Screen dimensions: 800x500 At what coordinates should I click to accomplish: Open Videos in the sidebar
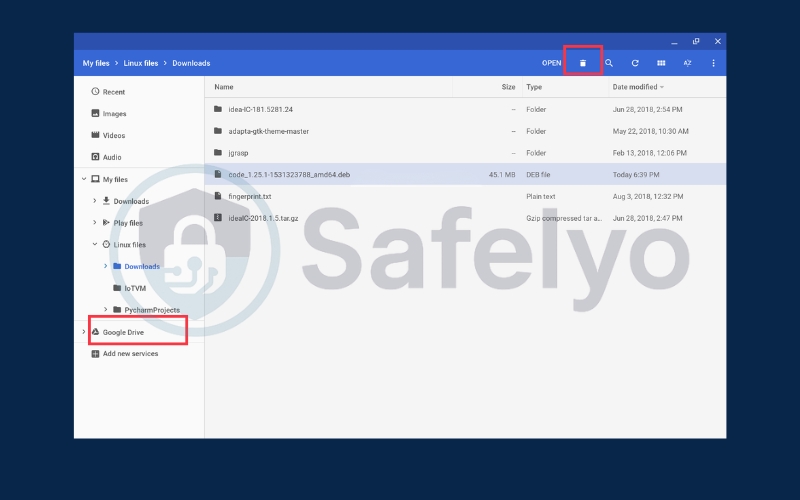coord(114,135)
